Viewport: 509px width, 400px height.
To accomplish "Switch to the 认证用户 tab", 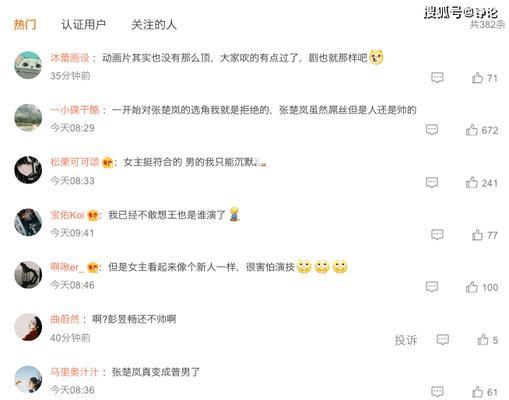I will [83, 24].
